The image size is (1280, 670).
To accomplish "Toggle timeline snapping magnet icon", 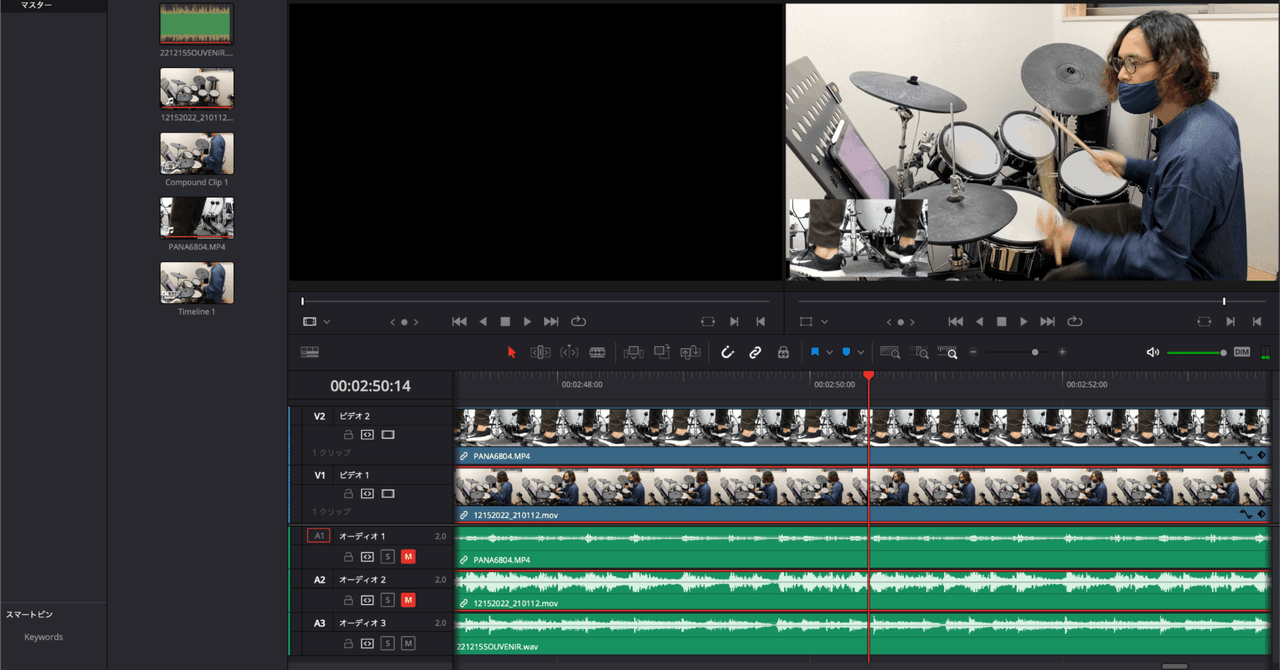I will [727, 352].
